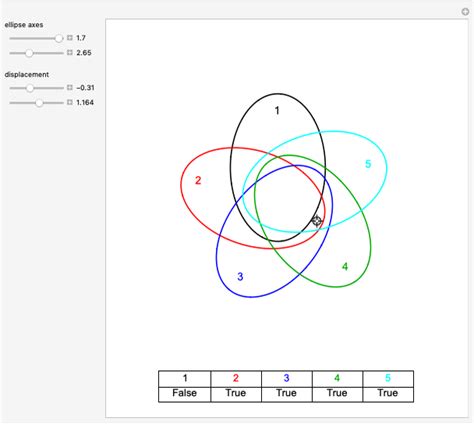Click the crosshair locator inside the ellipses
The image size is (474, 425).
pyautogui.click(x=317, y=221)
